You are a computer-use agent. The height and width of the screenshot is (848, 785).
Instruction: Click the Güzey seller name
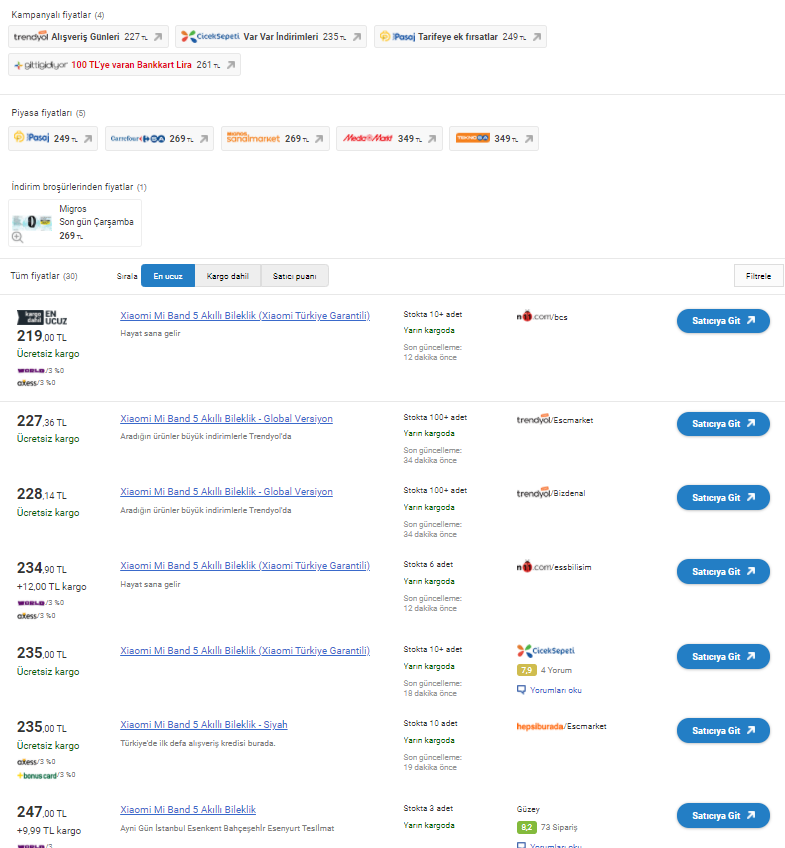[x=528, y=810]
